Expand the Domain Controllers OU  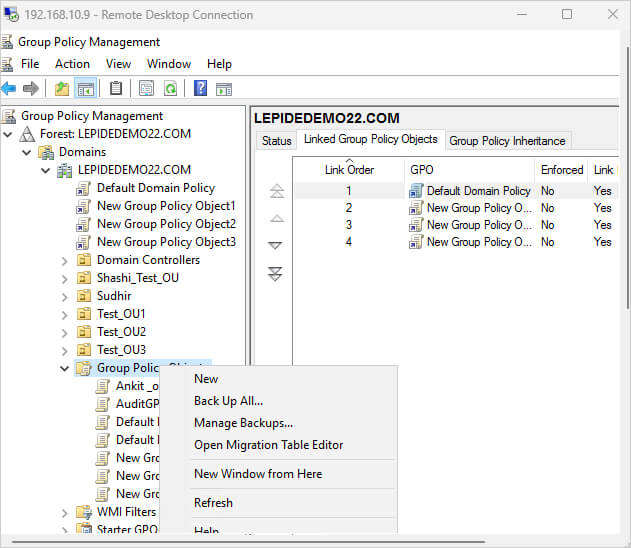(x=65, y=261)
